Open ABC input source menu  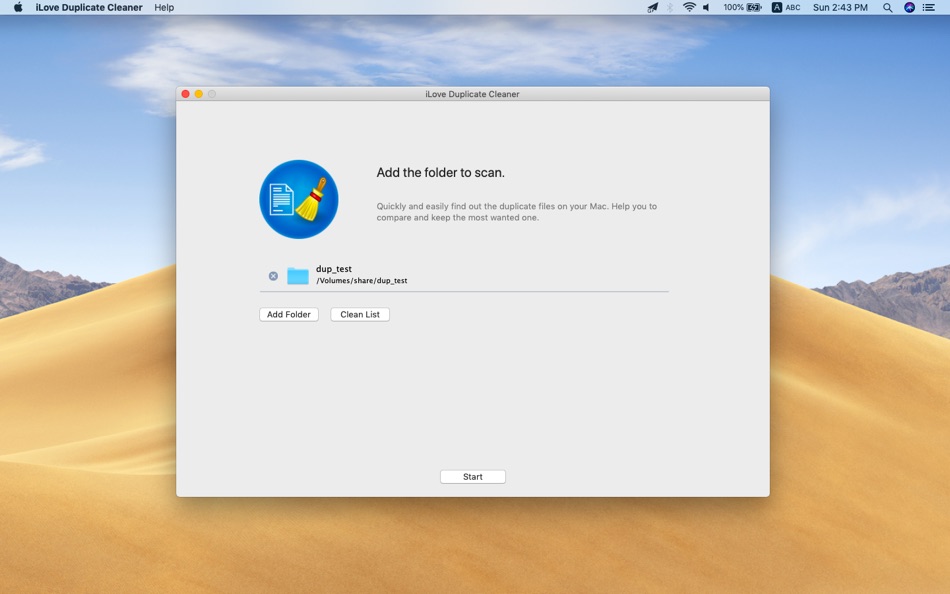786,7
